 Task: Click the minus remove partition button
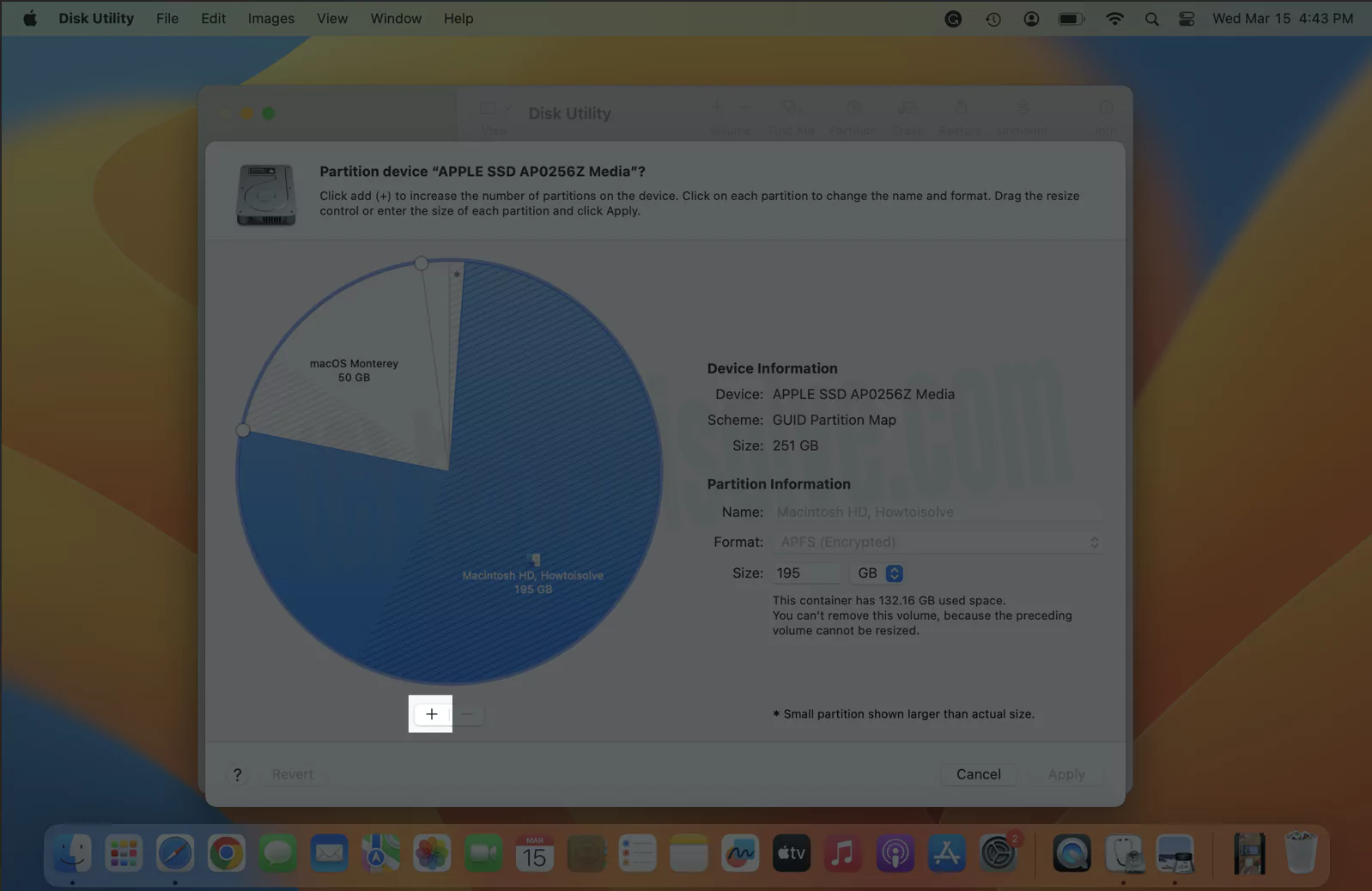coord(467,714)
